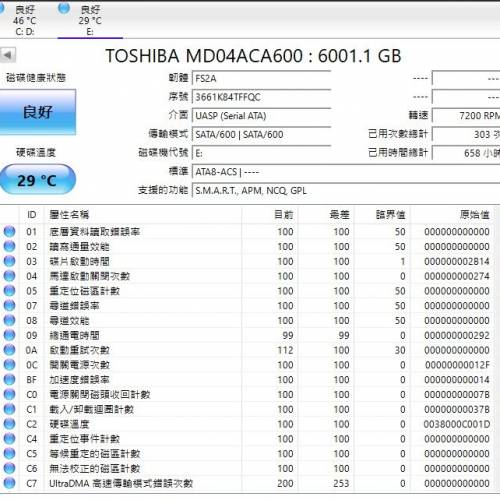Click the interface field UASP (Serial ATA)
This screenshot has height=500, width=500.
click(x=261, y=116)
